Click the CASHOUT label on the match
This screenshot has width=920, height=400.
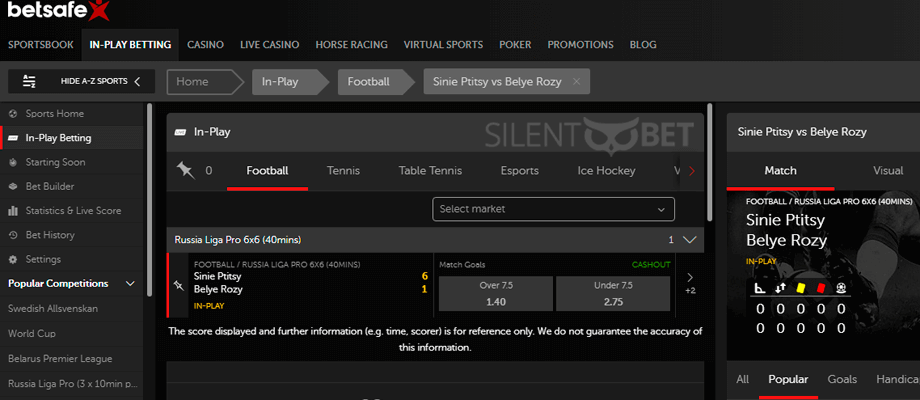[651, 265]
